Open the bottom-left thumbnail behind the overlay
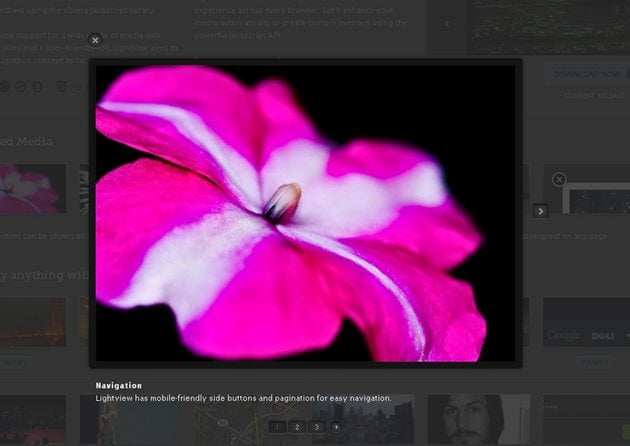Screen dimensions: 630x446 33,420
